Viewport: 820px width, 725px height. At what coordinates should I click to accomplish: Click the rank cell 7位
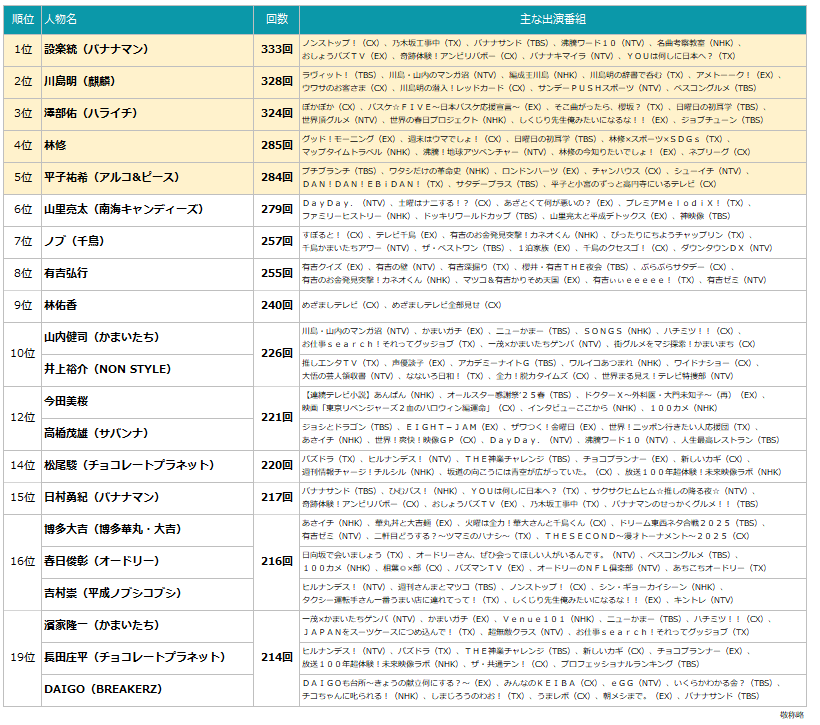click(x=22, y=241)
